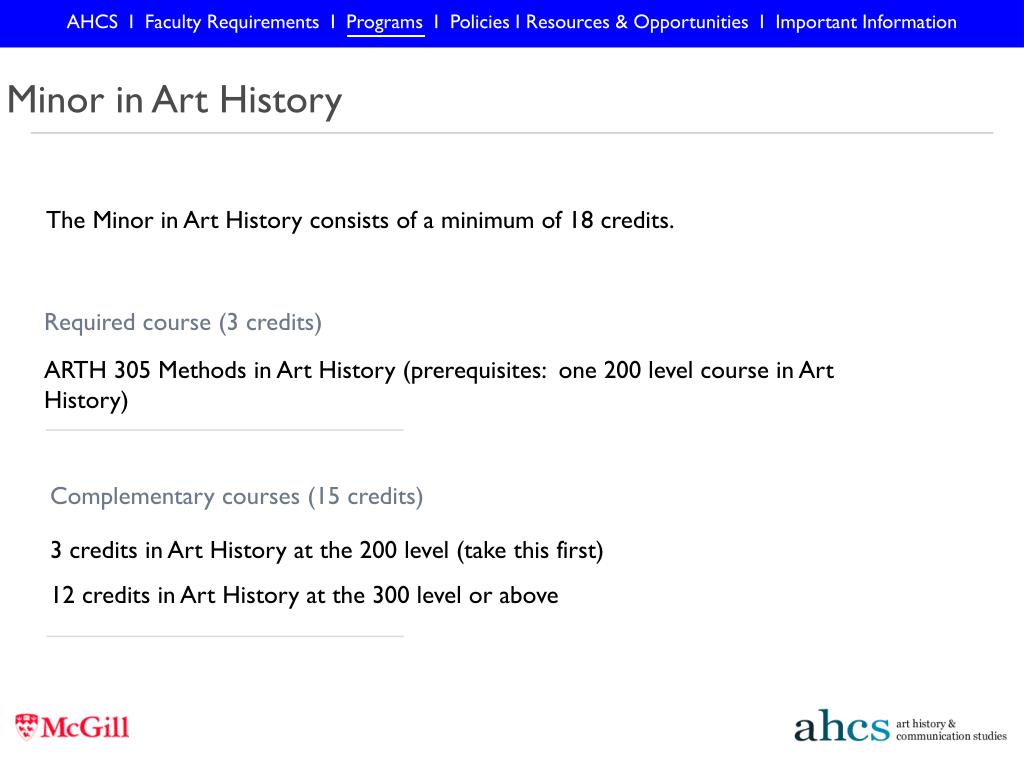The height and width of the screenshot is (768, 1024).
Task: Click the McGill crest icon
Action: click(x=26, y=726)
